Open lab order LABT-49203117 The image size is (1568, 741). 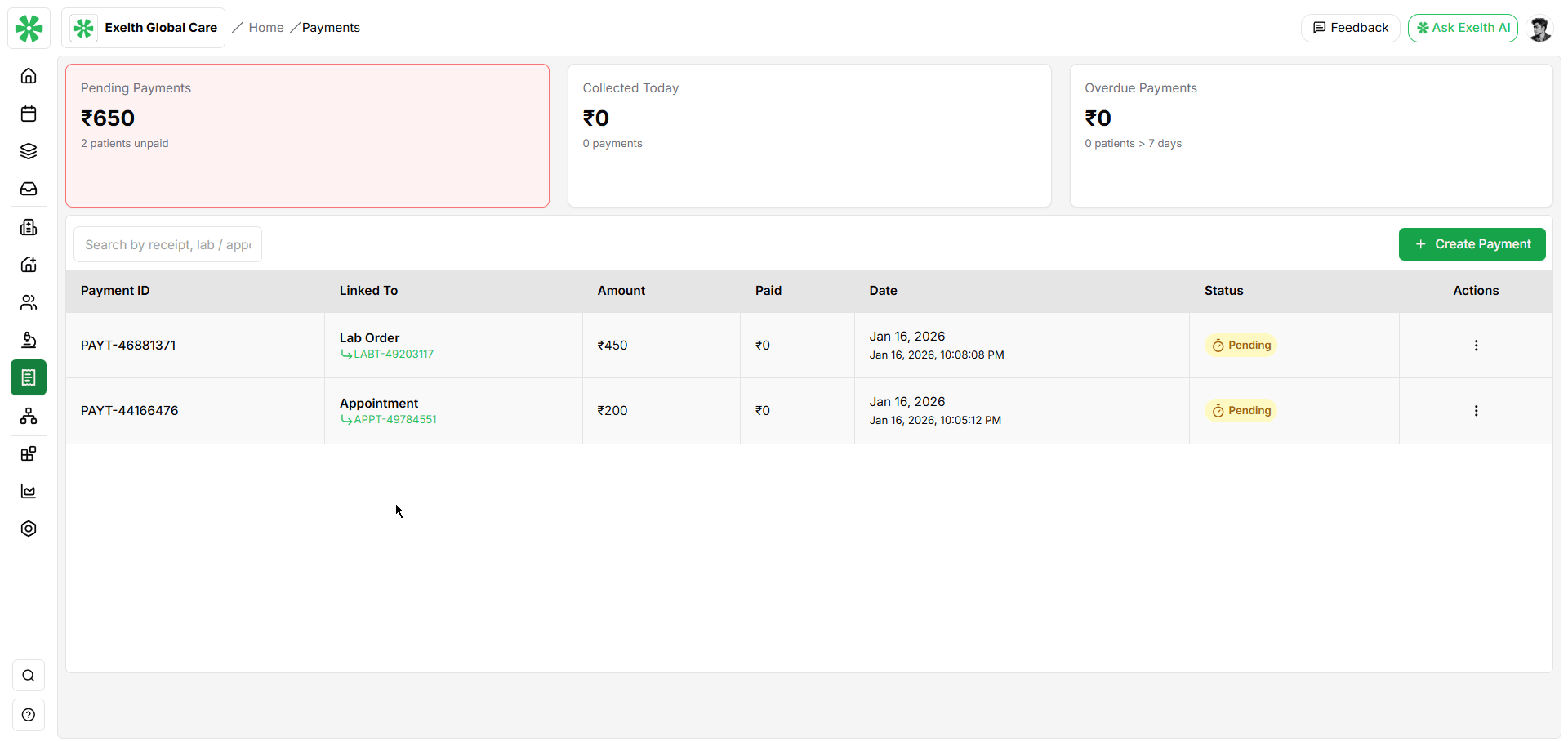(394, 354)
